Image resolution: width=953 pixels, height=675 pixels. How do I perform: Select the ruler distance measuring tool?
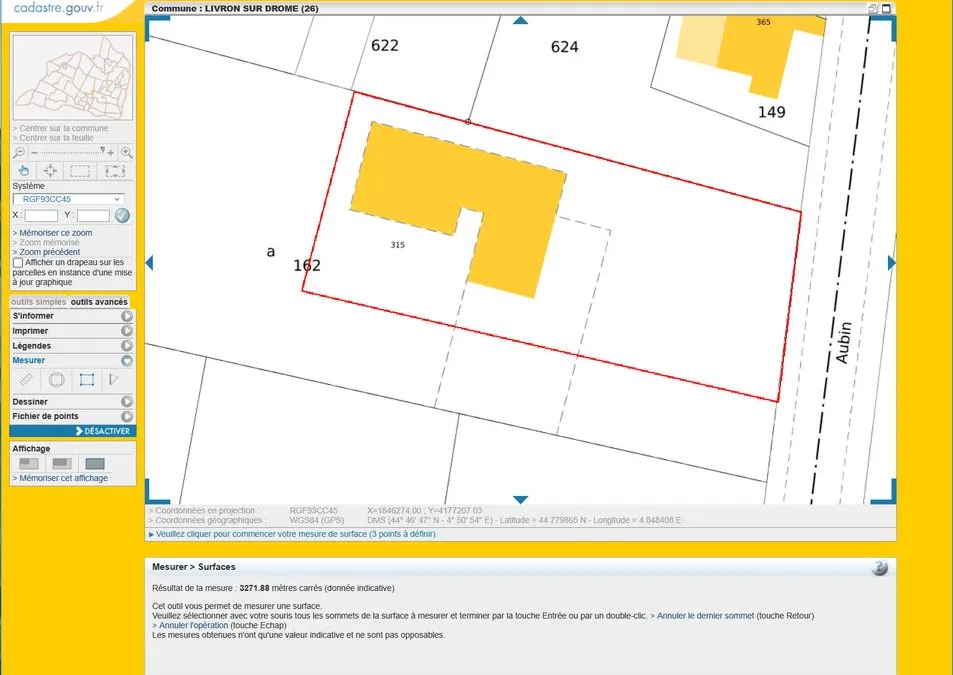click(x=26, y=380)
